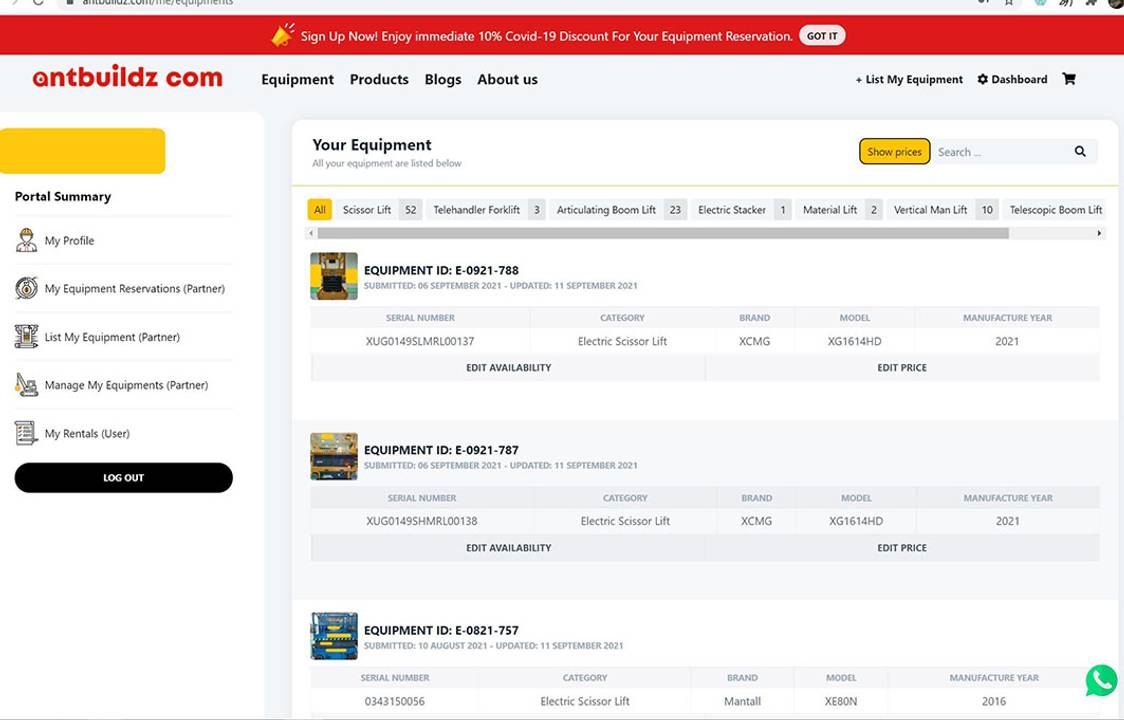Toggle the Show prices button

tap(894, 152)
